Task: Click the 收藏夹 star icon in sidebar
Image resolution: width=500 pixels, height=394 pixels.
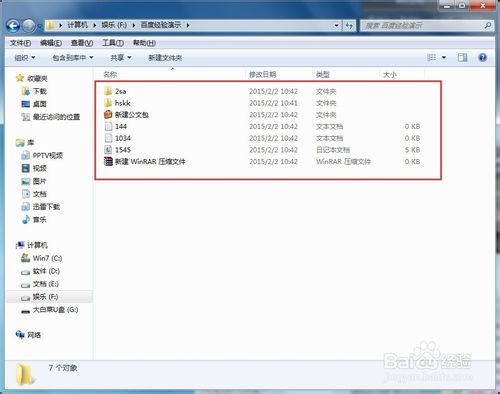Action: tap(20, 78)
